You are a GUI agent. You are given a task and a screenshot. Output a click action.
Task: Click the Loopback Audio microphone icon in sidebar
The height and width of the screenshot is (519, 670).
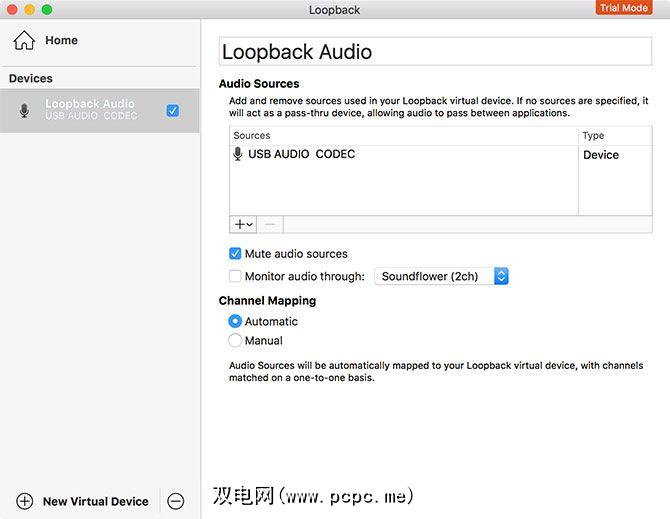[x=25, y=110]
